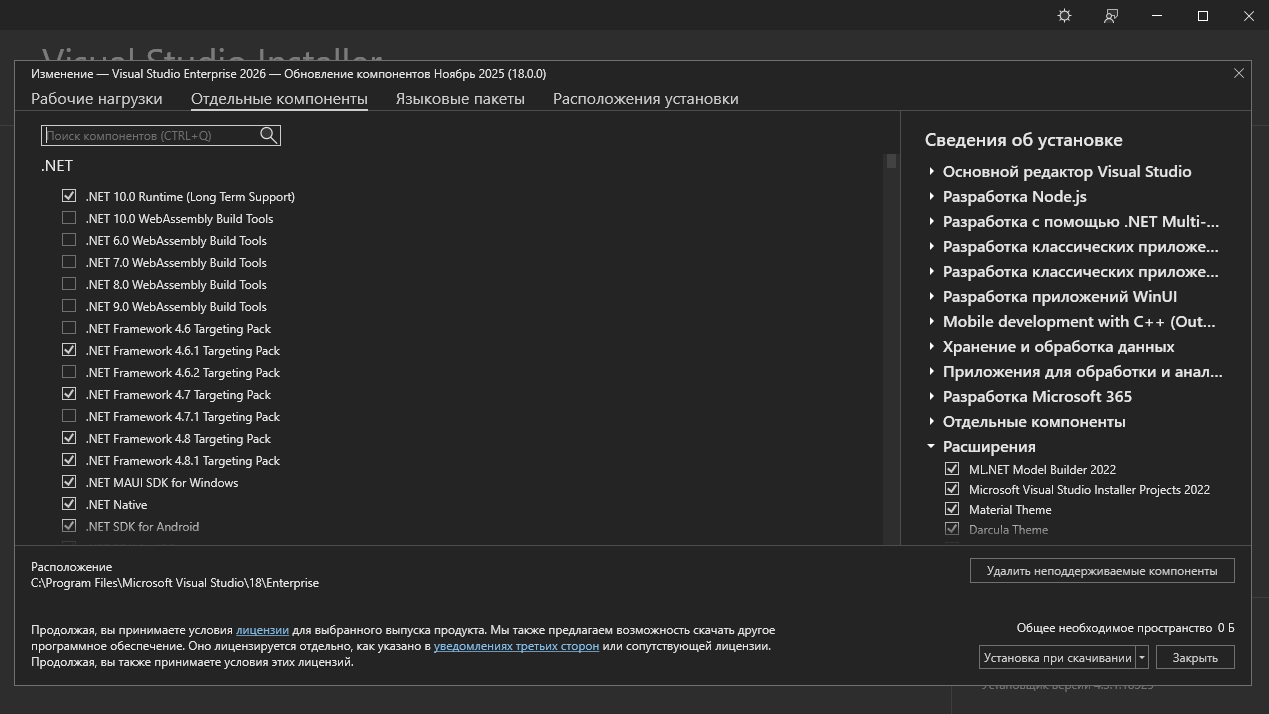This screenshot has height=714, width=1269.
Task: Enable .NET 9.0 WebAssembly Build Tools
Action: (x=69, y=307)
